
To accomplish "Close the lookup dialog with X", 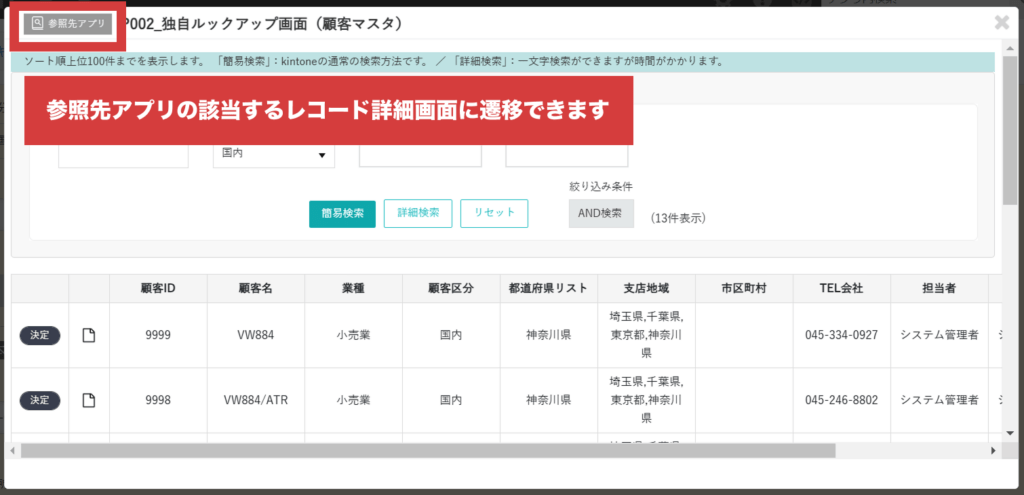I will pyautogui.click(x=1002, y=22).
